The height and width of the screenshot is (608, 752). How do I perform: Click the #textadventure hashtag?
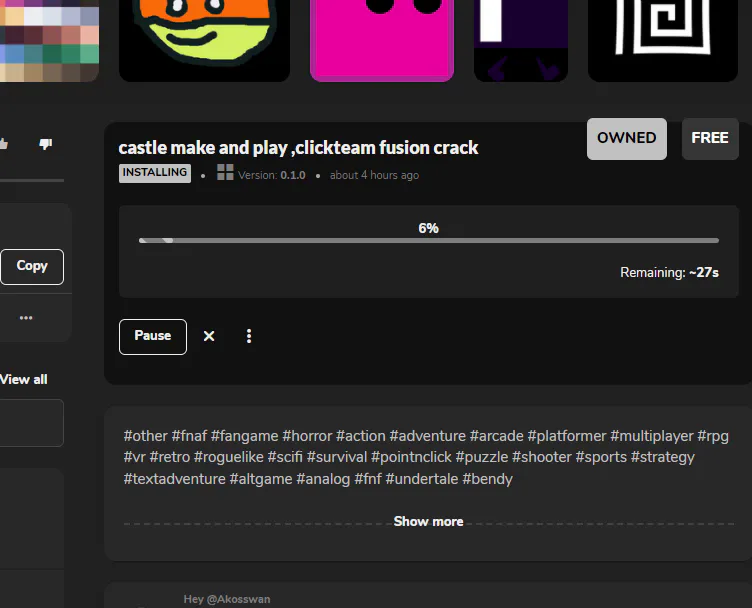[175, 479]
